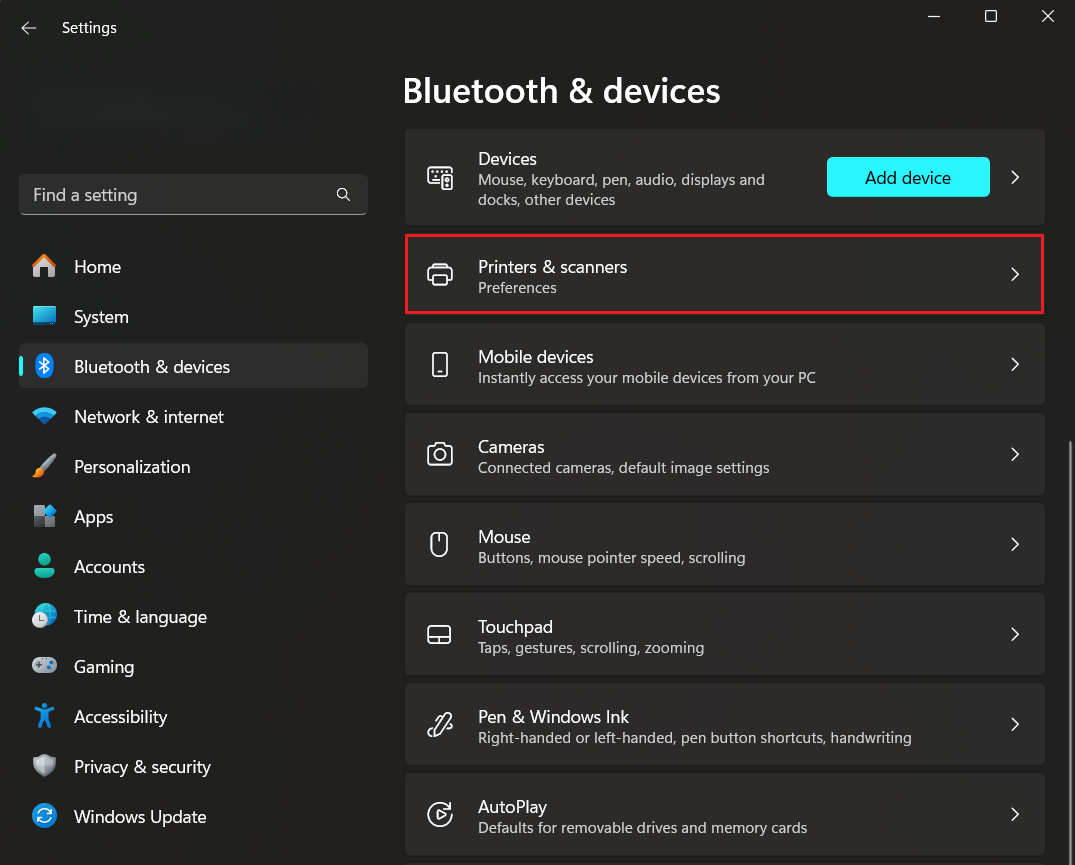Screen dimensions: 1075x865
Task: Click the Mouse settings icon
Action: (439, 544)
